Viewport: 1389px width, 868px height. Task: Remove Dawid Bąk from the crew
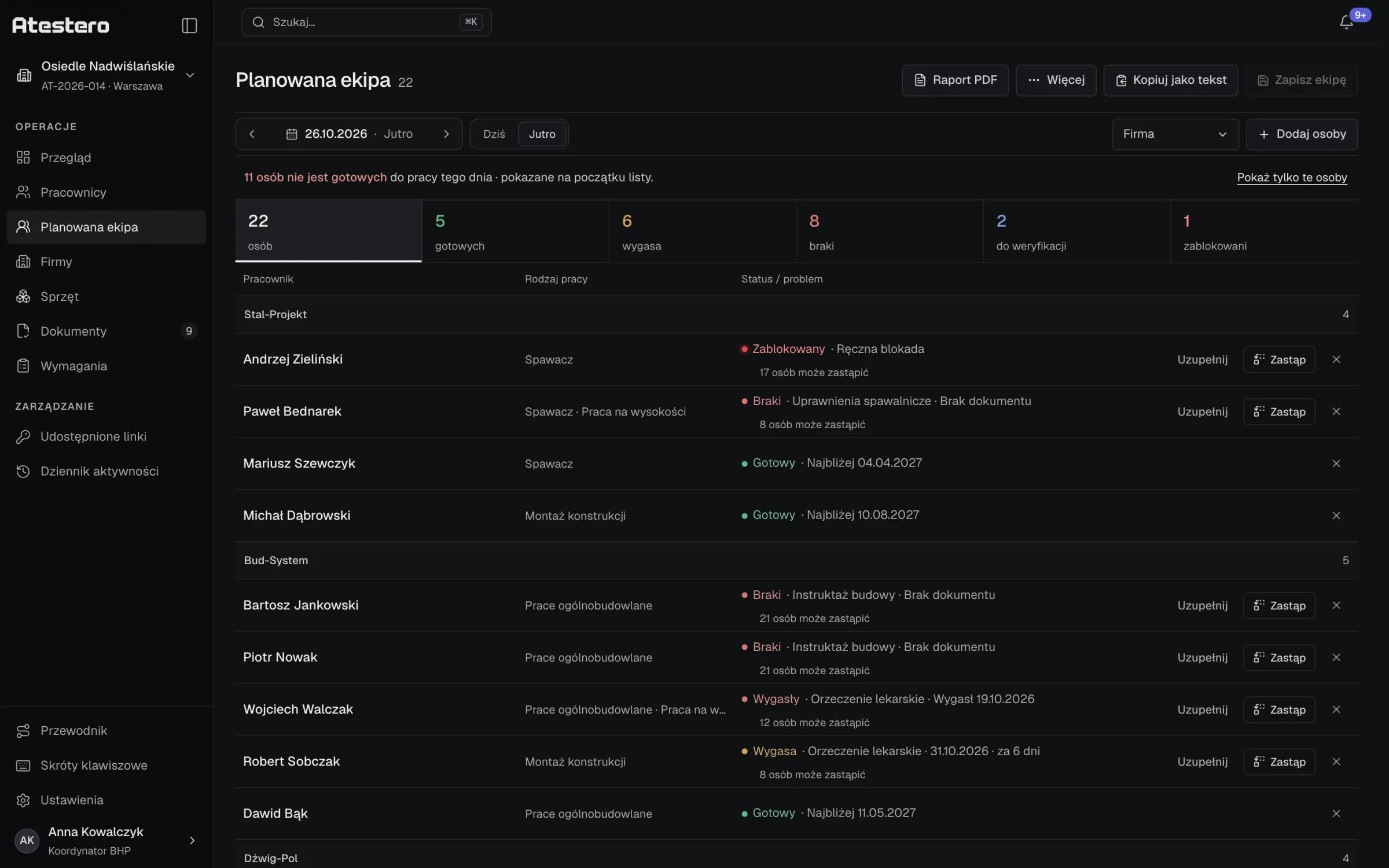[x=1336, y=814]
